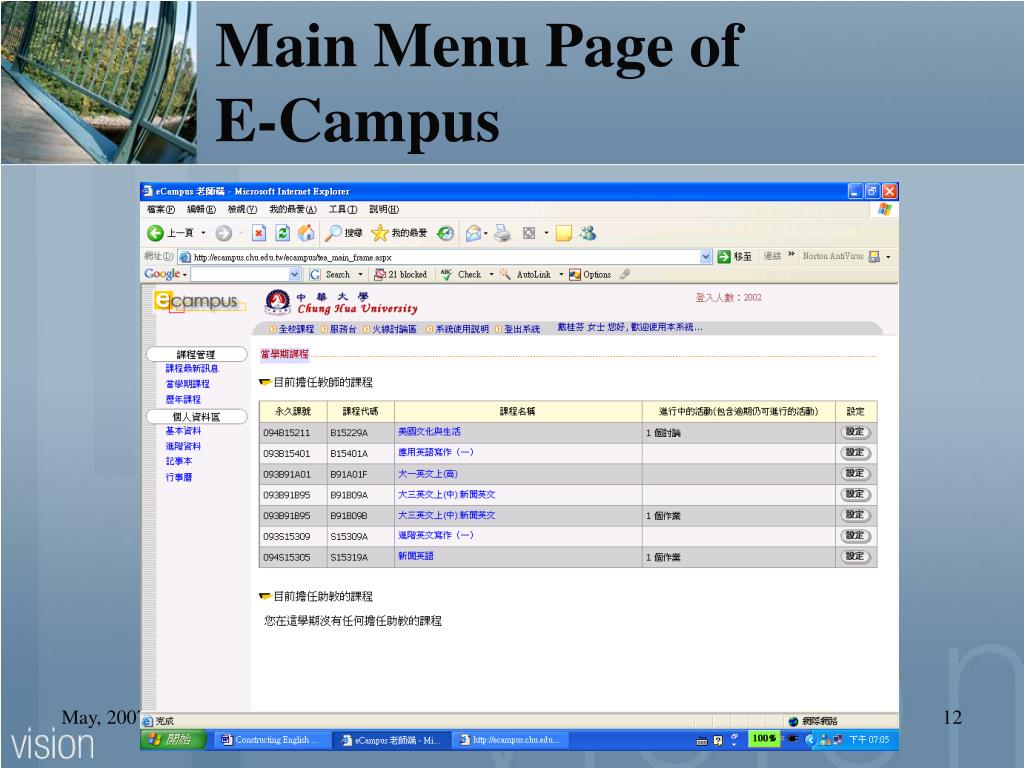
Task: Open 我的最愛 favorites star in toolbar
Action: [398, 233]
